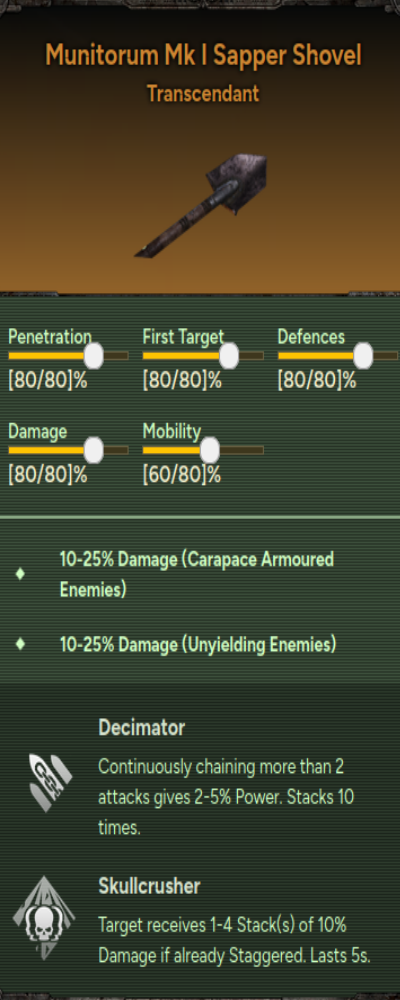
Task: Click the Decimator blessing icon
Action: tap(49, 782)
